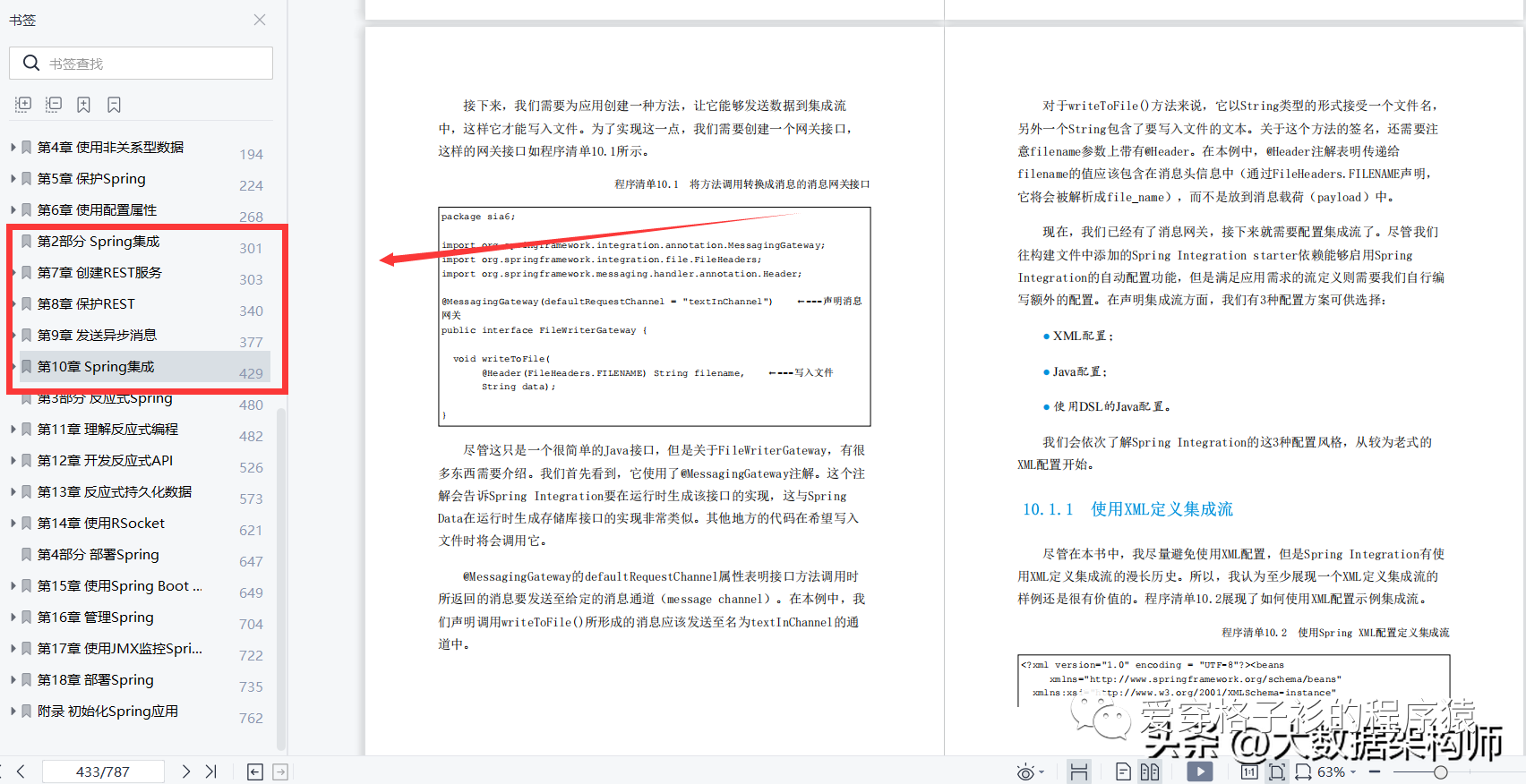The image size is (1526, 784).
Task: Open the eye protection mode dropdown arrow
Action: tap(1042, 771)
